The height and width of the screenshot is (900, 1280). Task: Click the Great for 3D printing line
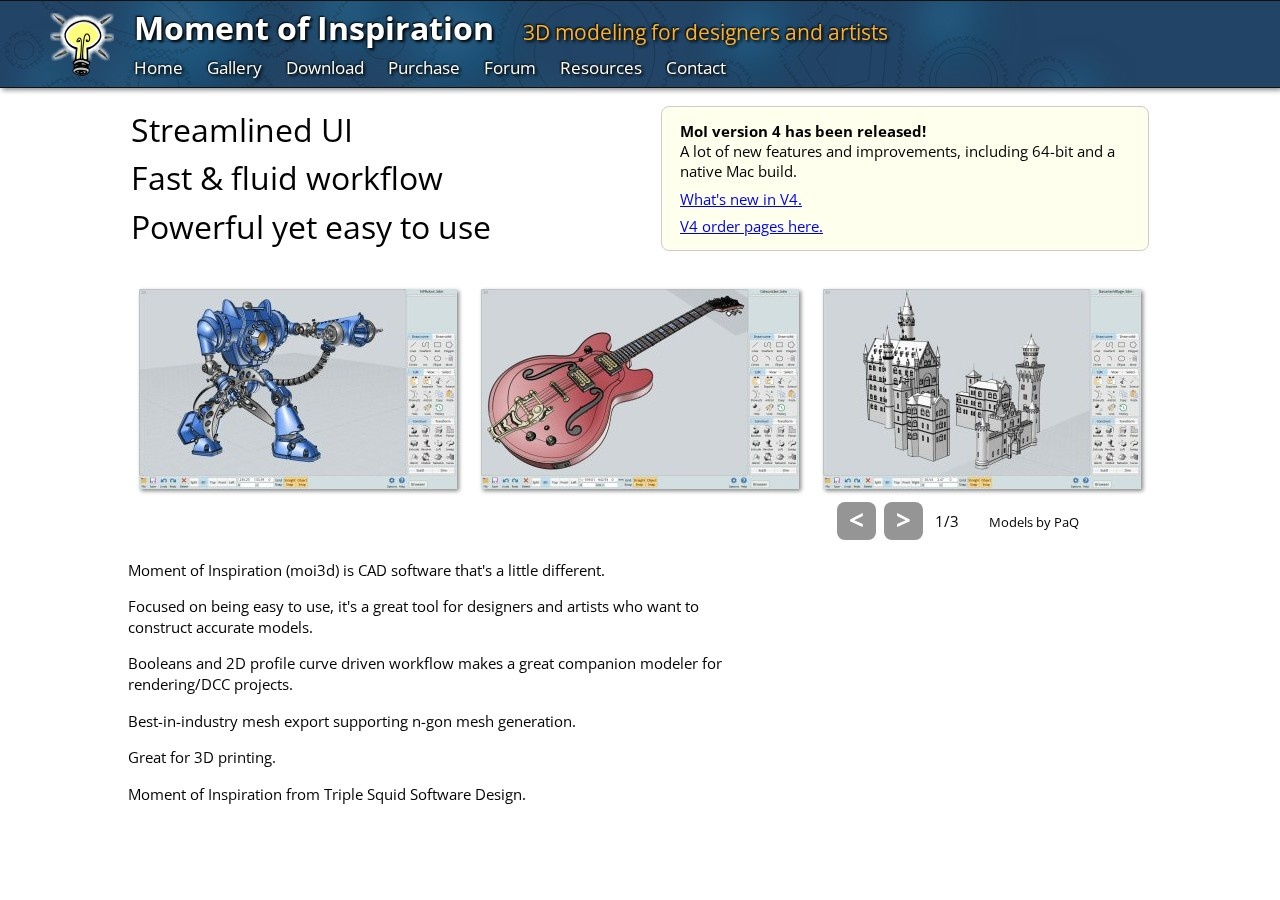(202, 757)
